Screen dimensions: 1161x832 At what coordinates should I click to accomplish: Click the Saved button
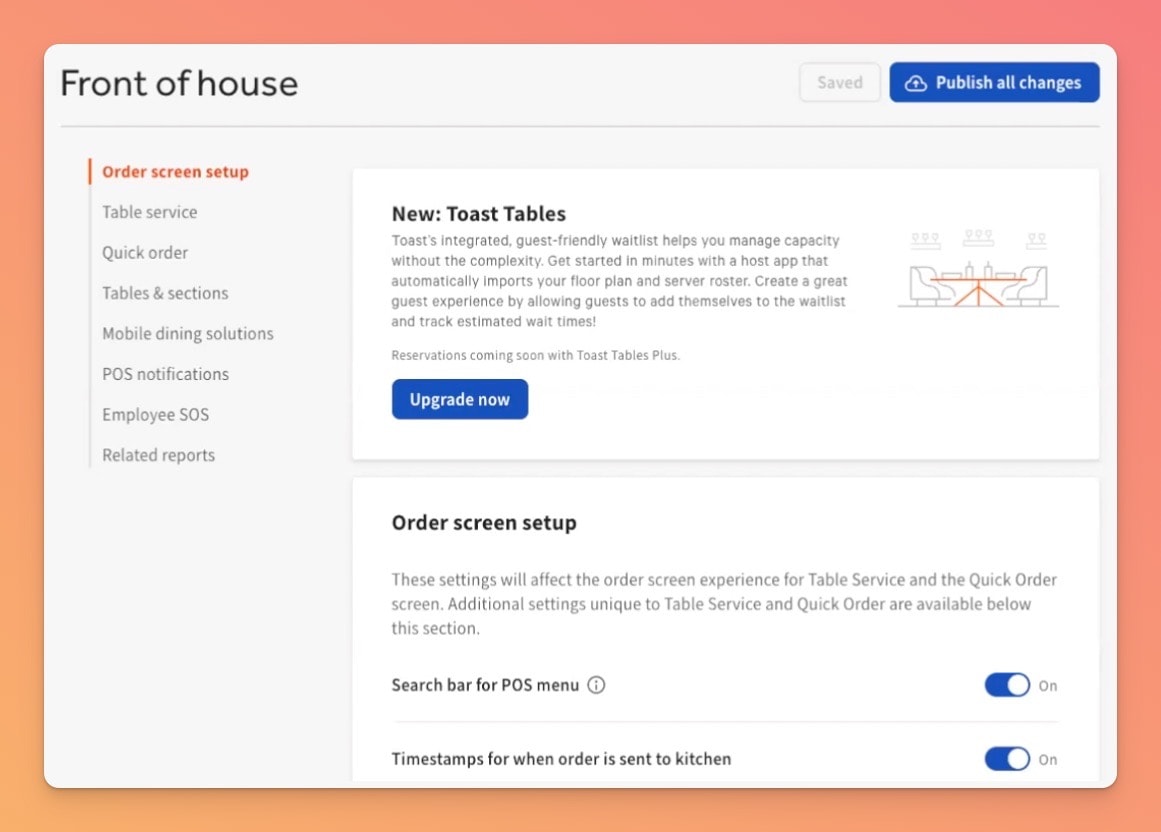click(x=840, y=82)
